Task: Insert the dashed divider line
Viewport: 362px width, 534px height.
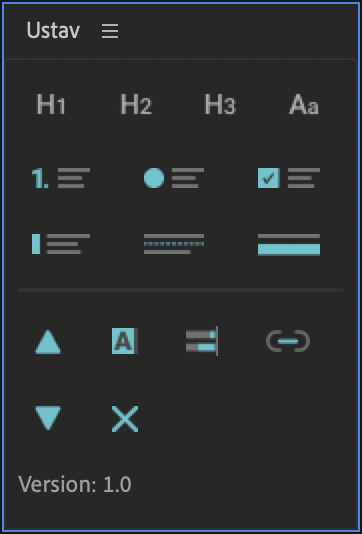Action: [x=174, y=244]
